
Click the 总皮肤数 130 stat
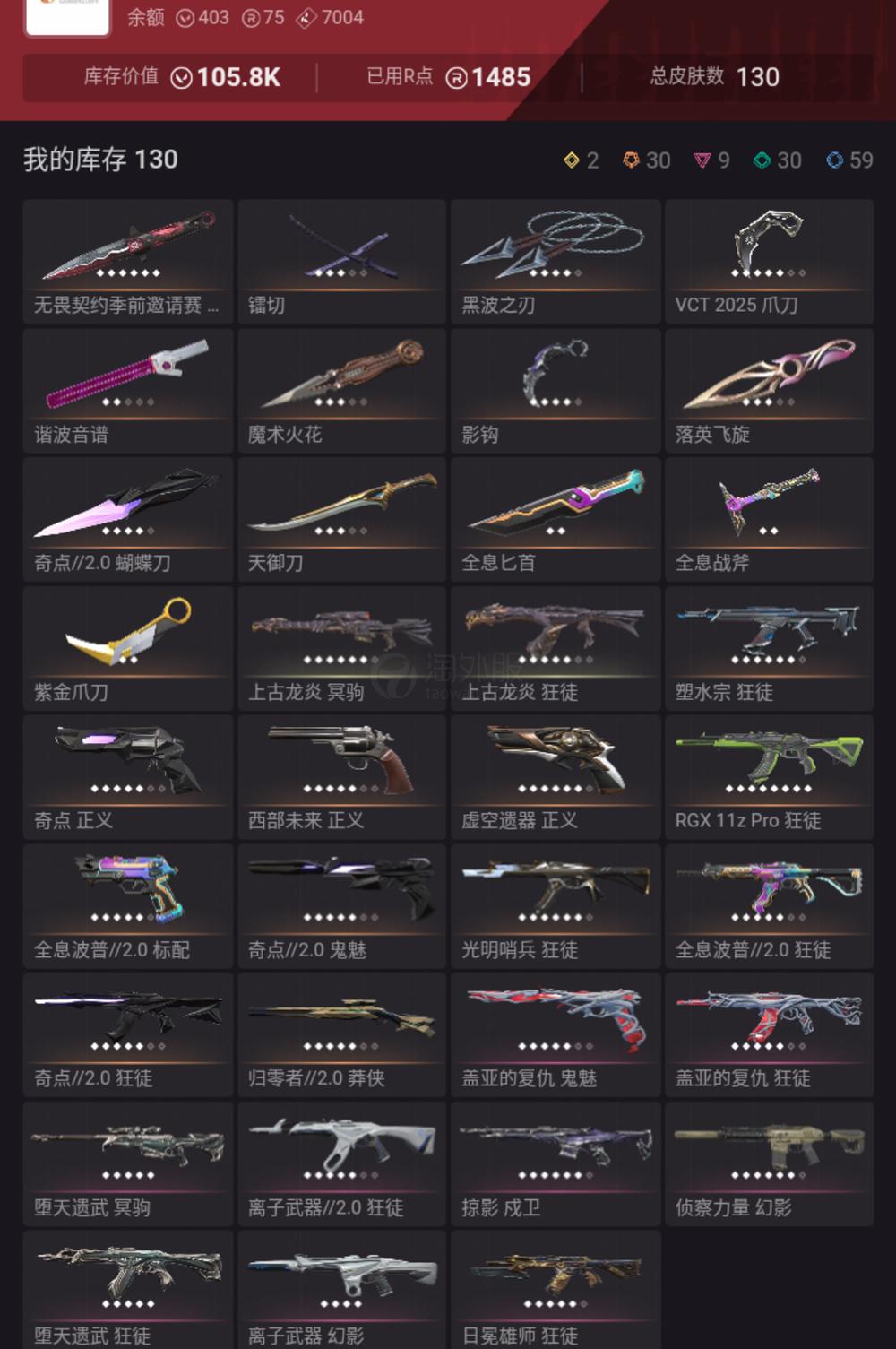[714, 77]
